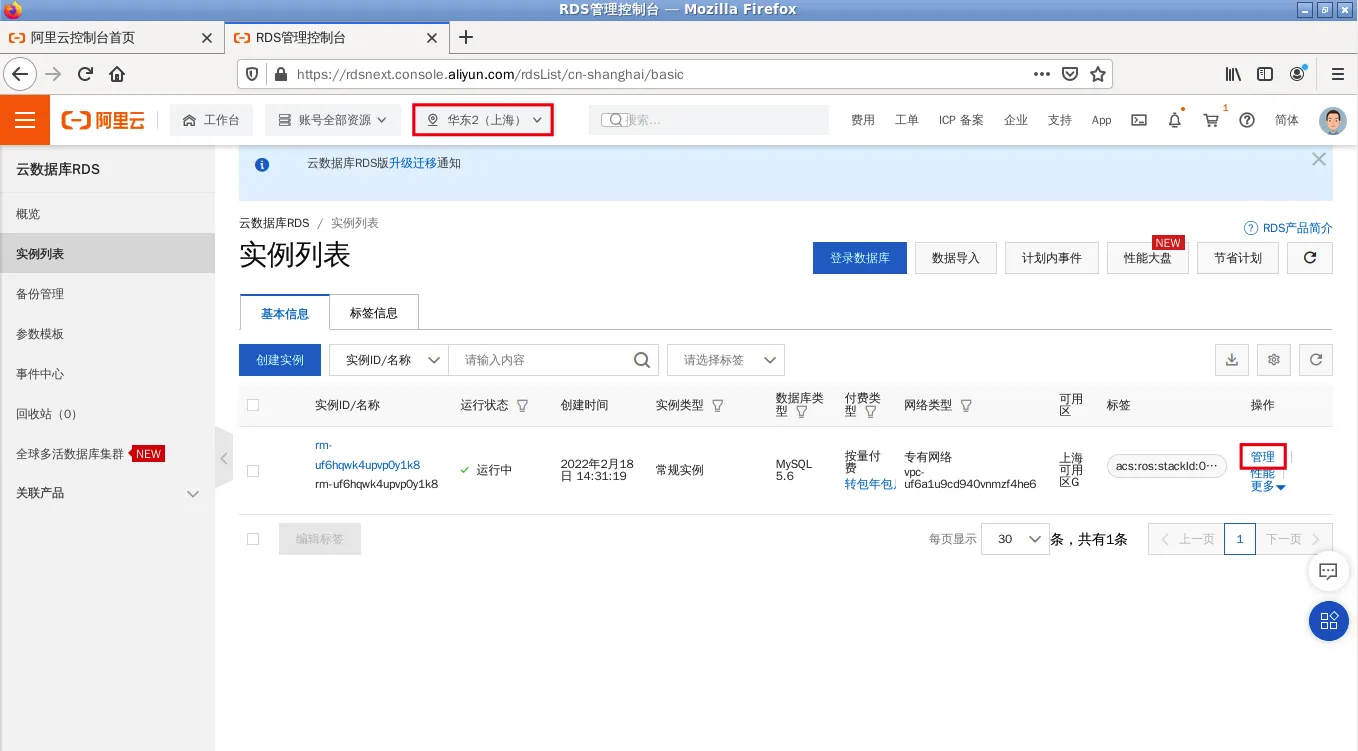Viewport: 1358px width, 751px height.
Task: Click the refresh icon beside 节省计划
Action: [x=1310, y=258]
